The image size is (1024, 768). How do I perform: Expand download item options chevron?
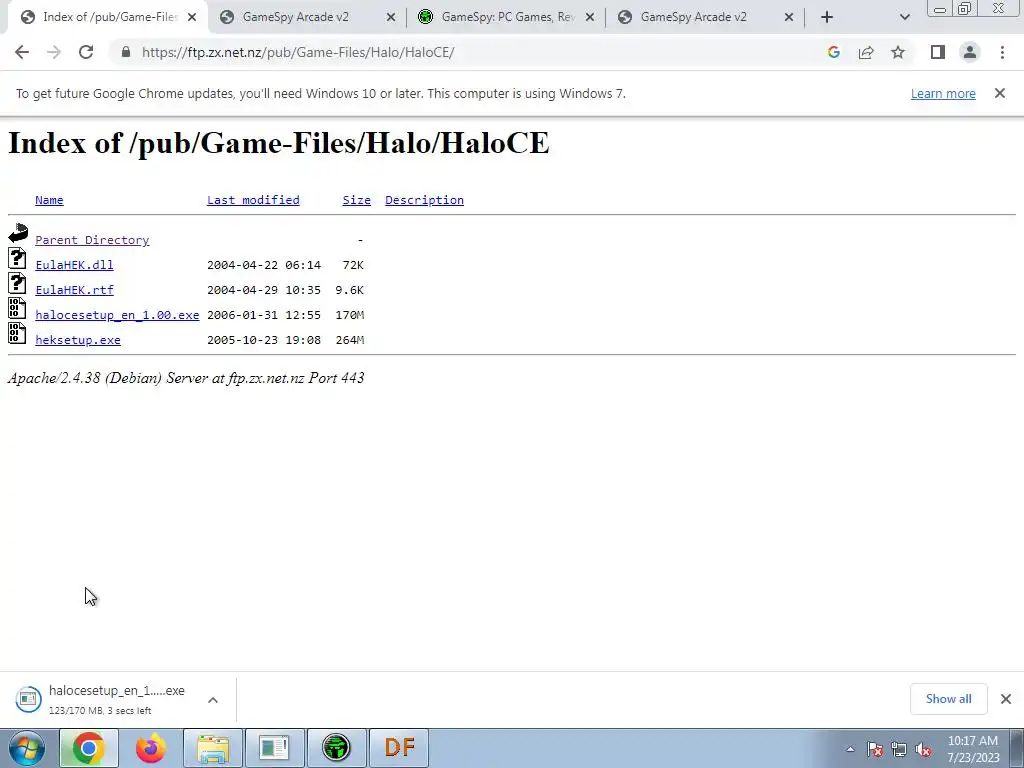tap(213, 699)
